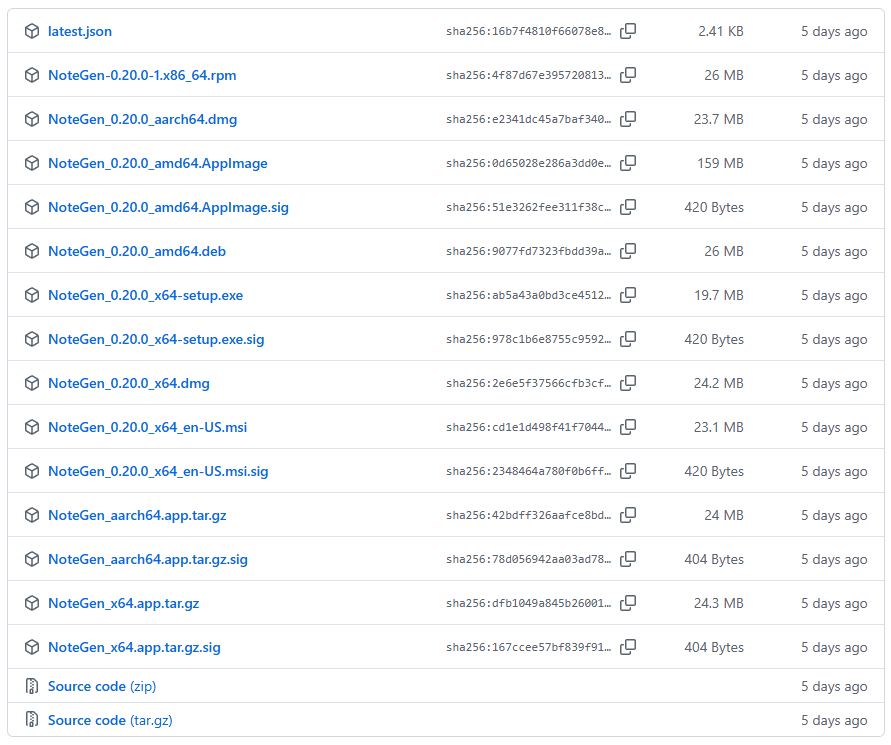Viewport: 891px width, 745px height.
Task: Copy SHA256 hash for latest.json
Action: [628, 31]
